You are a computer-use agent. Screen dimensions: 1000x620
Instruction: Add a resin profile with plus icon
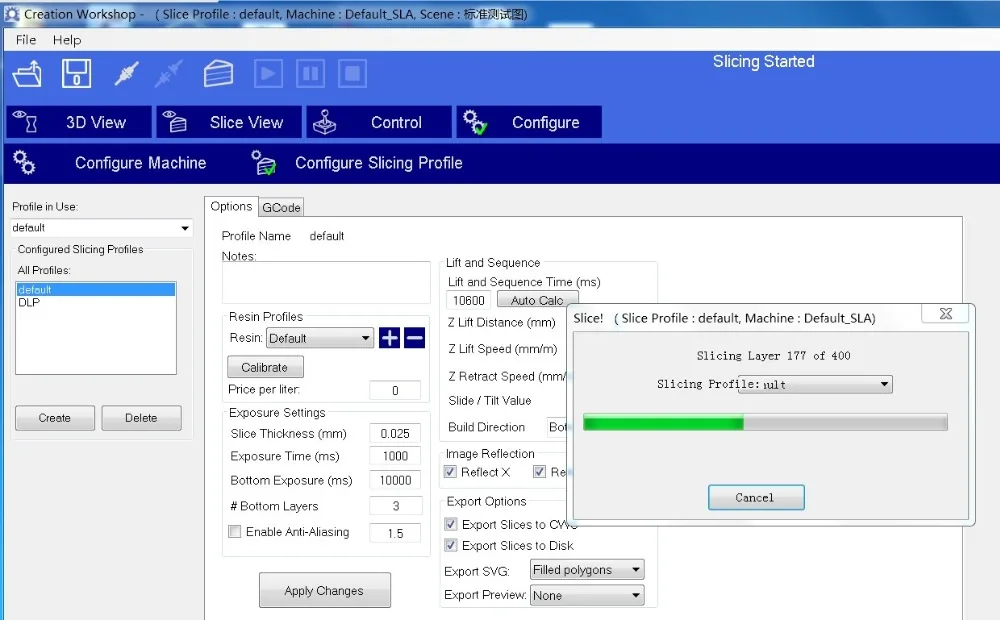389,337
